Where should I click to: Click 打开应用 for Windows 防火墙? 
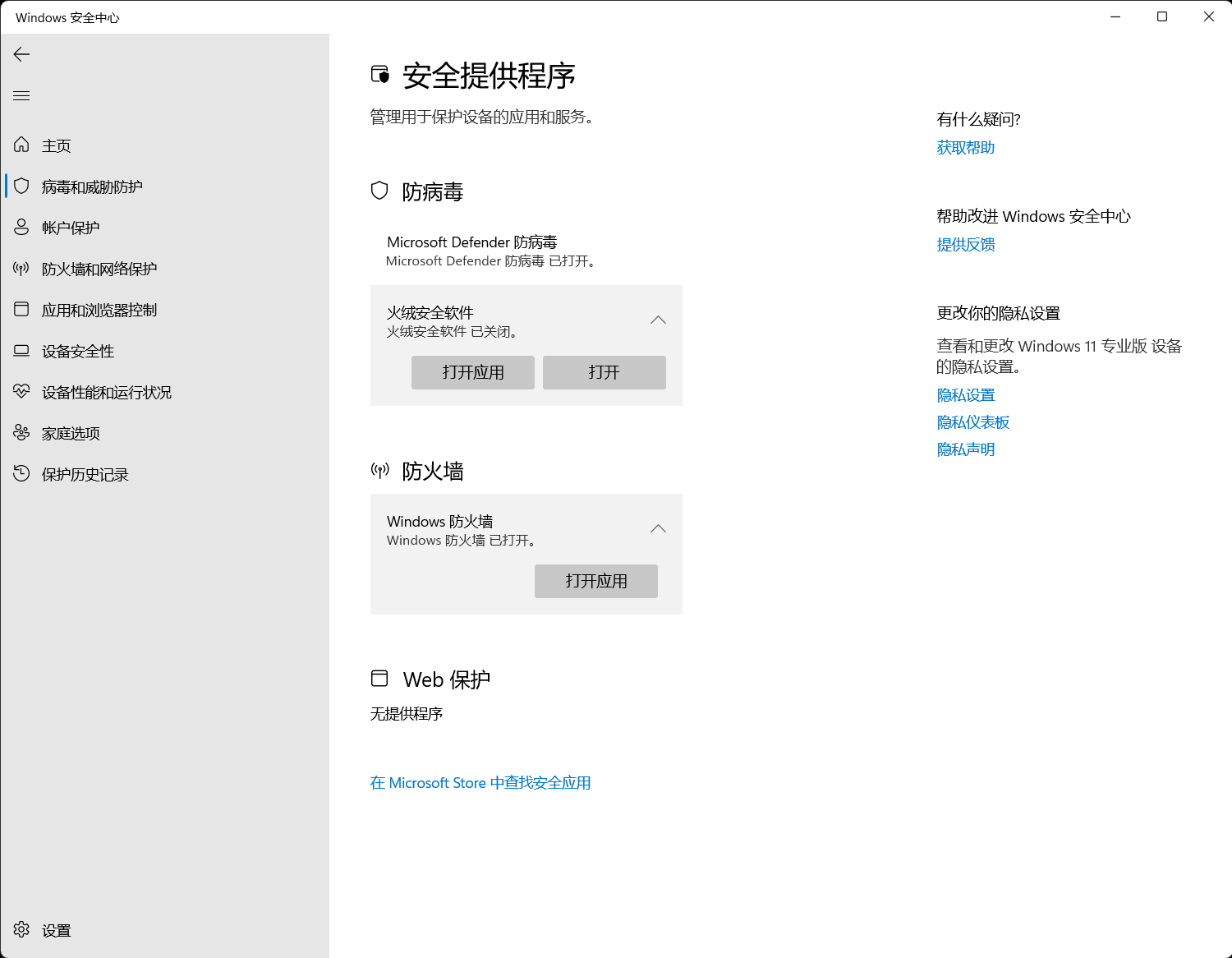click(x=596, y=581)
